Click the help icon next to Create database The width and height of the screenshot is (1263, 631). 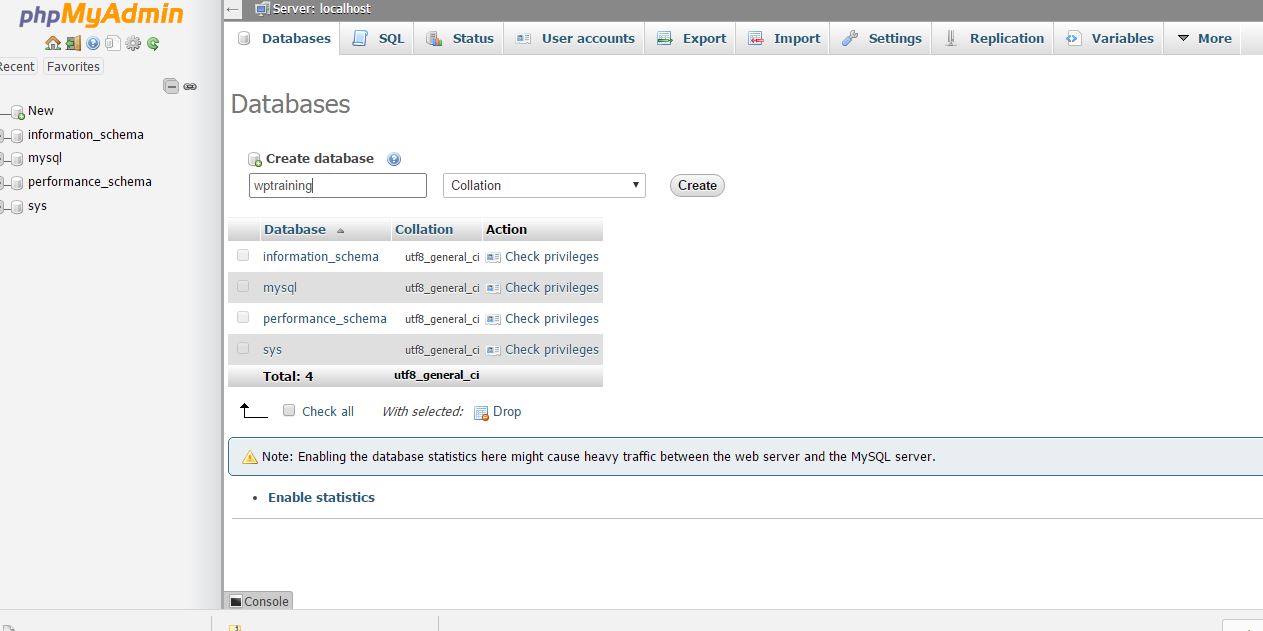coord(394,159)
